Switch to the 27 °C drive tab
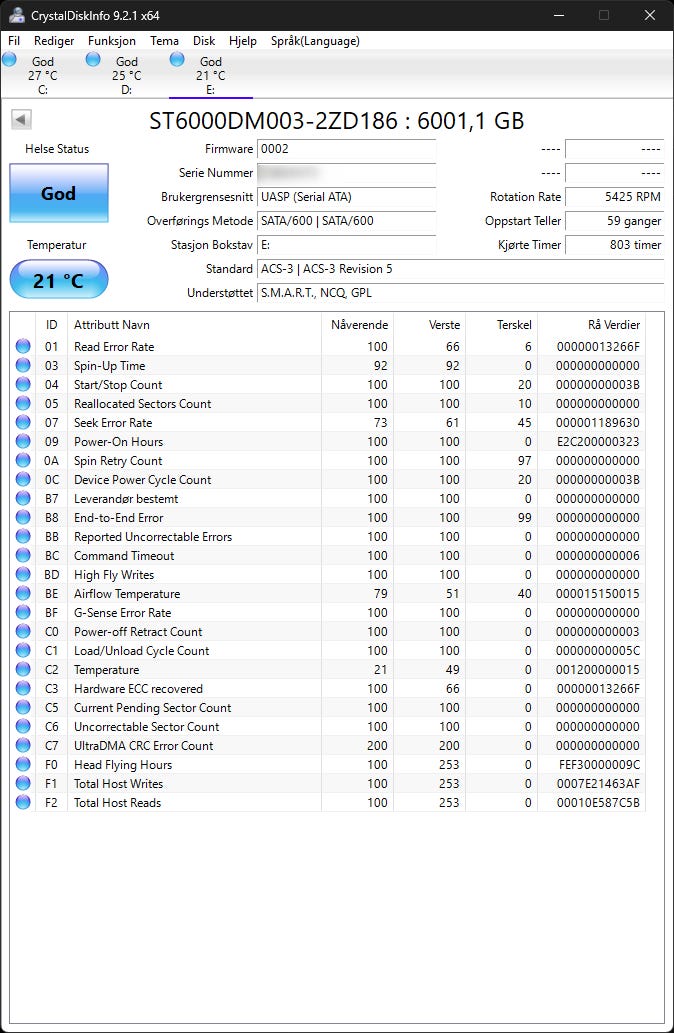 [43, 75]
